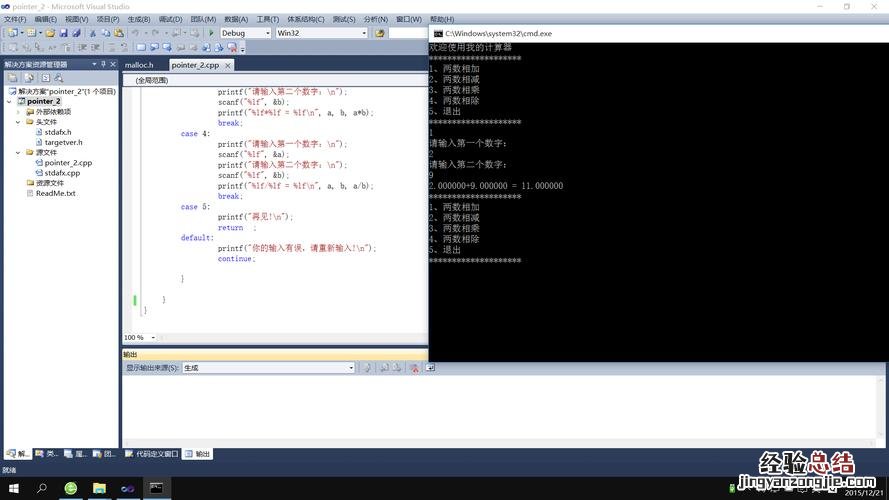
Task: Switch to the malloc.h editor tab
Action: 140,65
